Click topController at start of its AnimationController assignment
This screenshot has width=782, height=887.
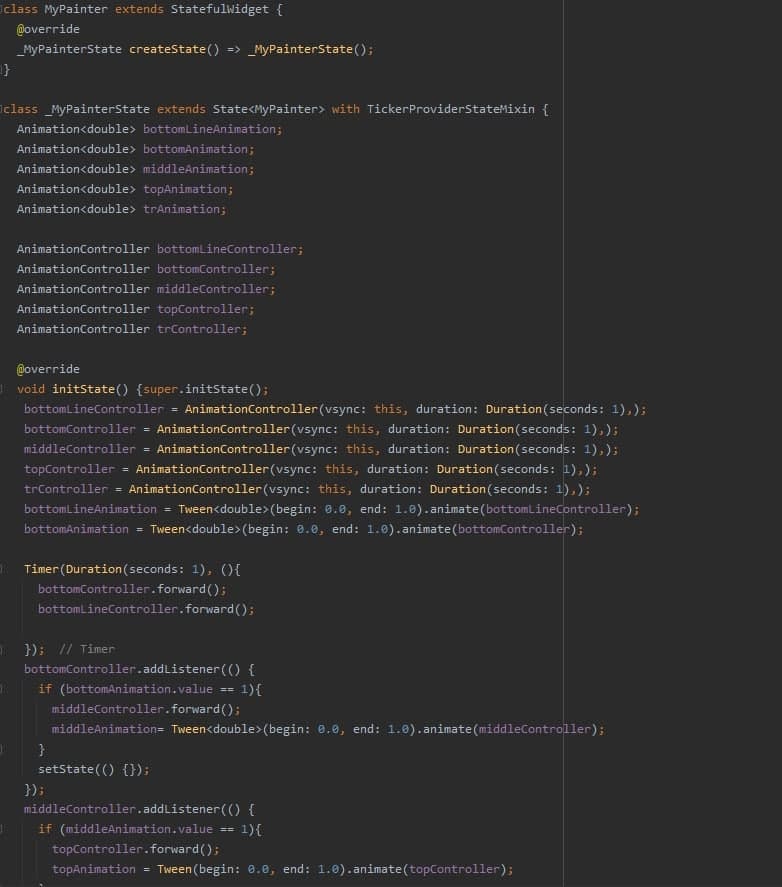(x=69, y=469)
